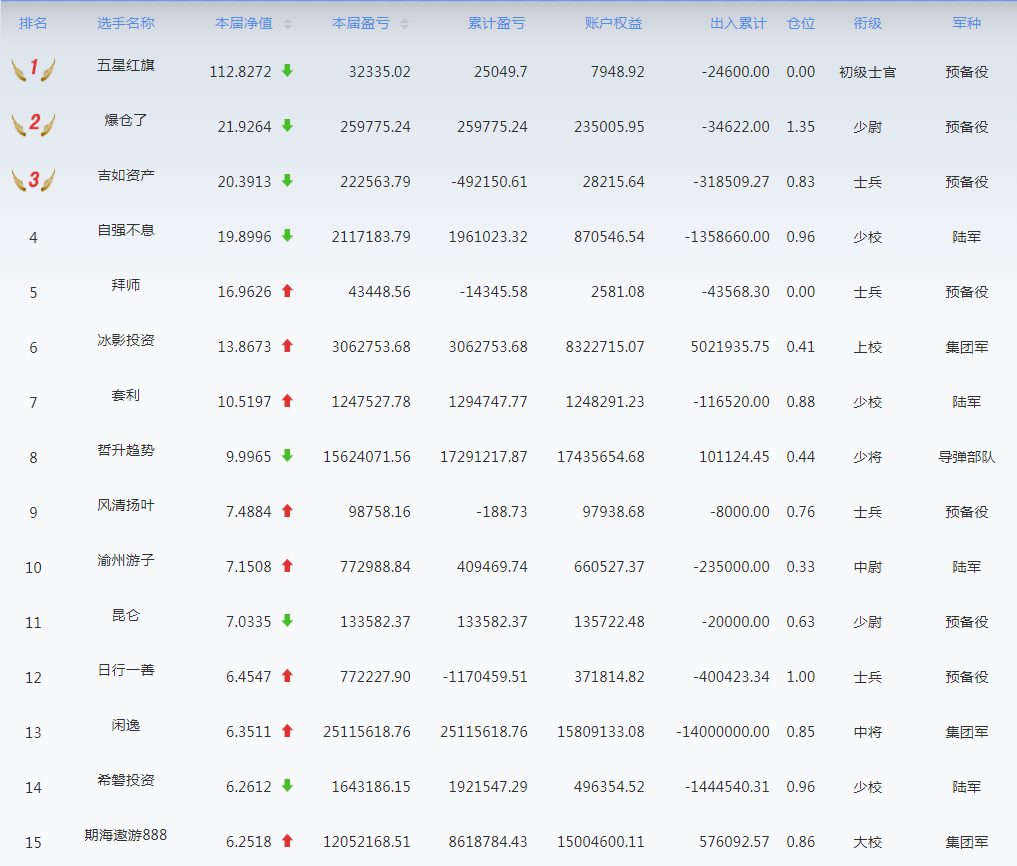Click the green down arrow beside 6.2612
1017x866 pixels.
tap(287, 786)
